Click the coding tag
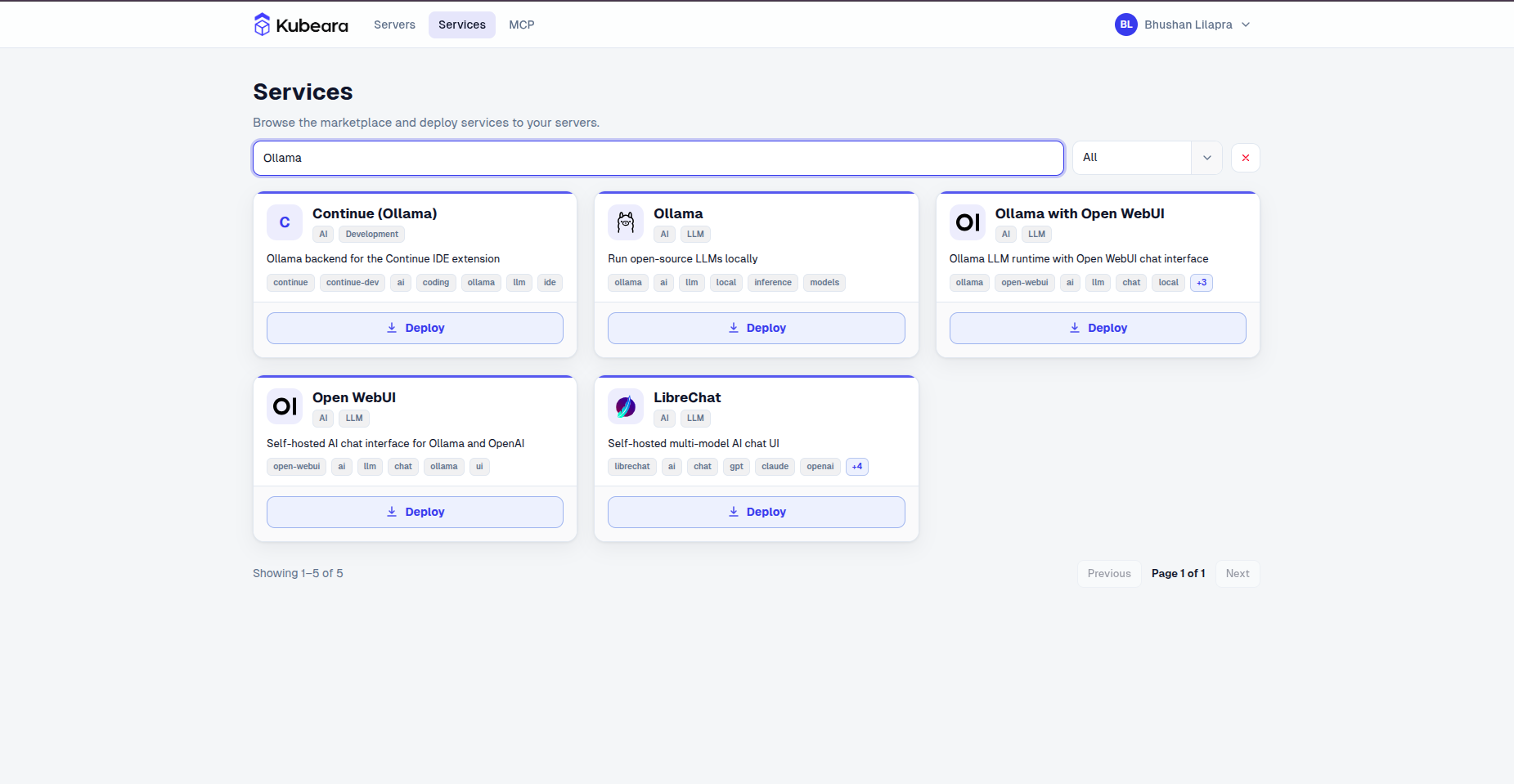 (436, 283)
